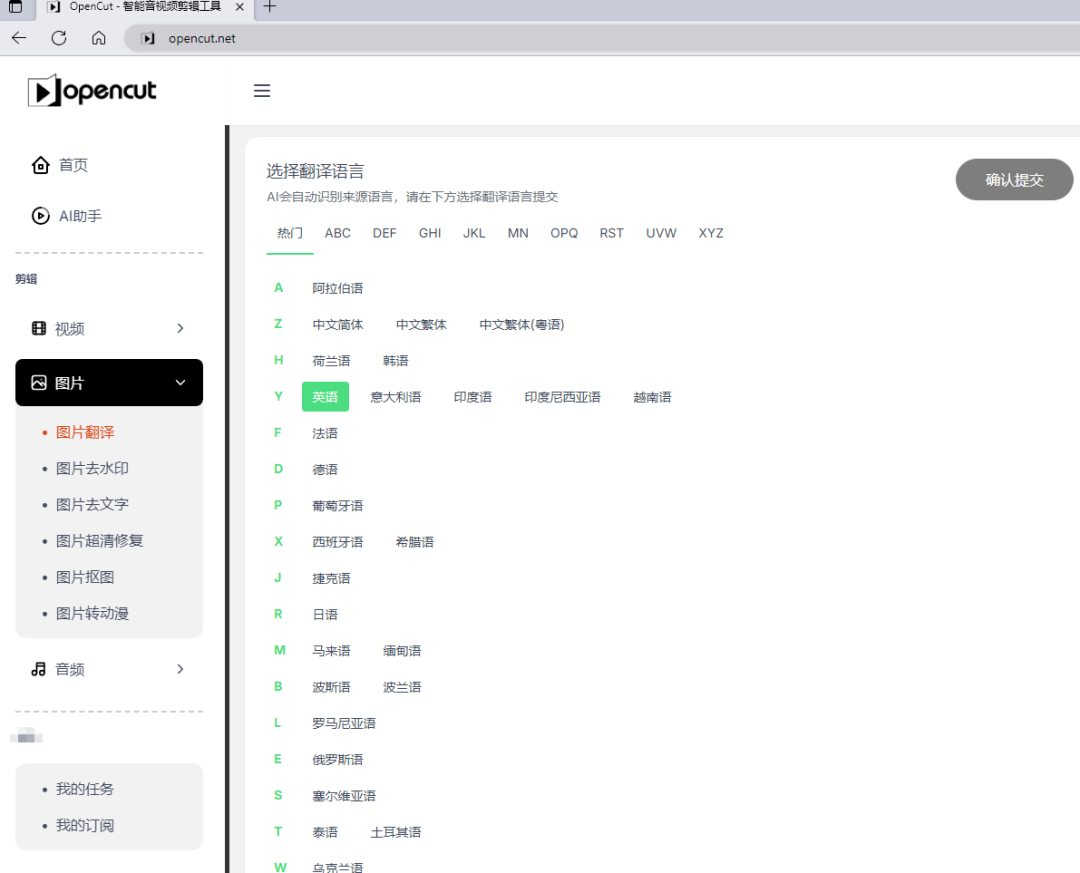Image resolution: width=1080 pixels, height=873 pixels.
Task: Click the browser home button
Action: (98, 38)
